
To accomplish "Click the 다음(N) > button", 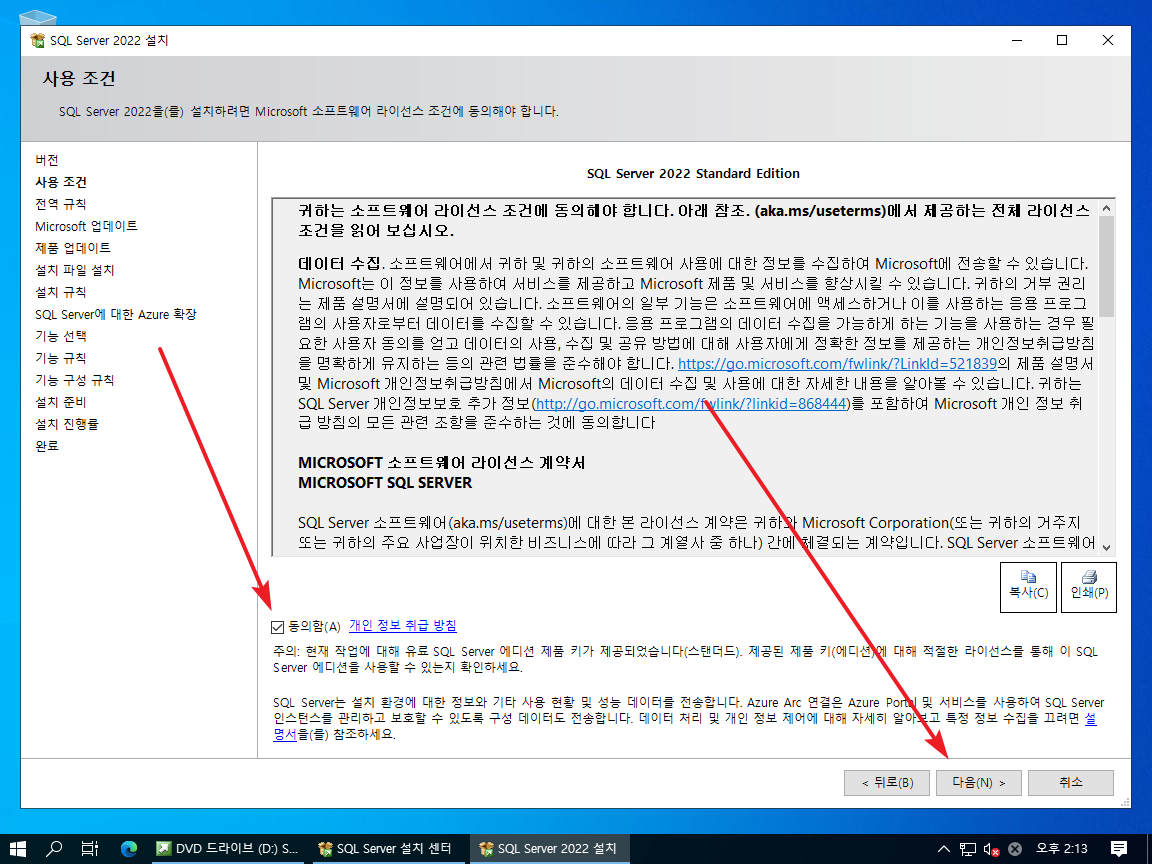I will 979,782.
